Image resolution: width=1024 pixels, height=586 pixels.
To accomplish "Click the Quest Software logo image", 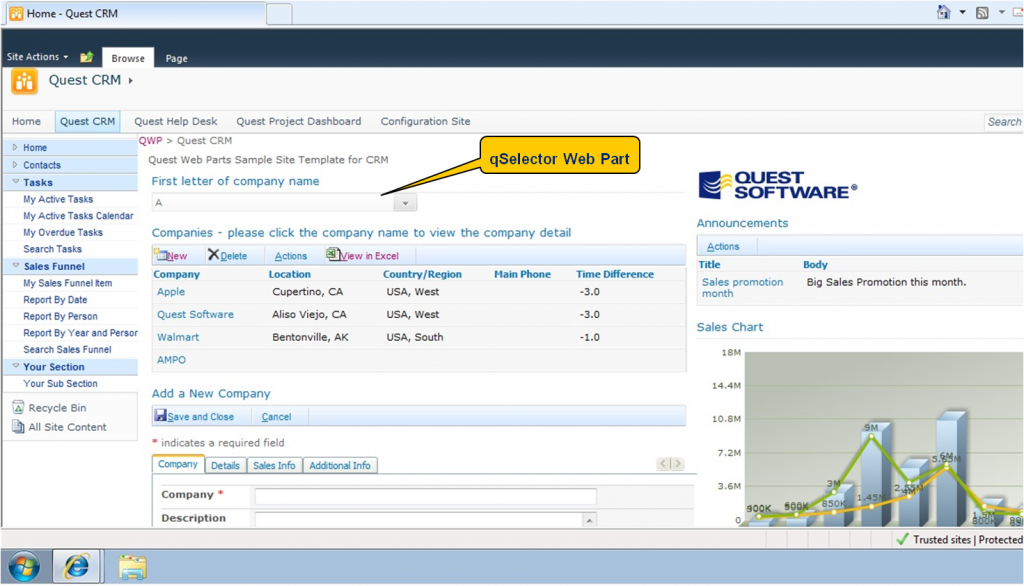I will click(x=777, y=185).
